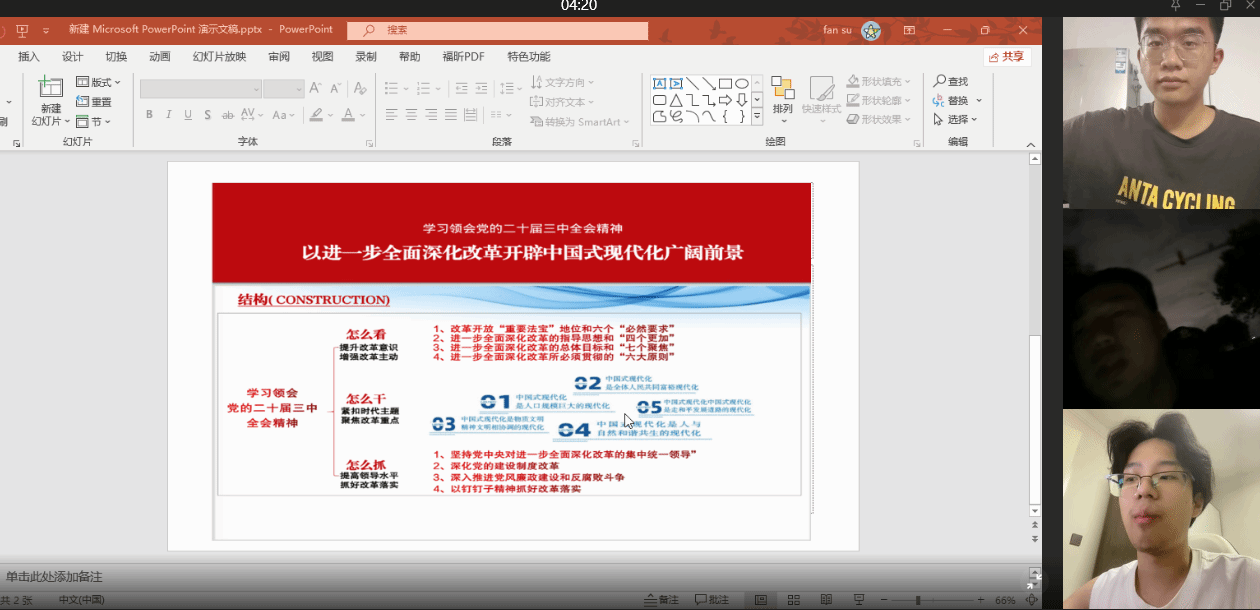Open the Slide Show (幻灯片放映) tab

tap(219, 57)
